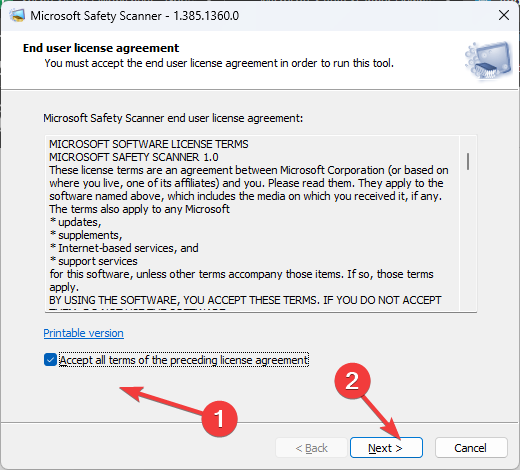Click the license text scrollbar thumb
This screenshot has width=520, height=470.
coord(468,161)
